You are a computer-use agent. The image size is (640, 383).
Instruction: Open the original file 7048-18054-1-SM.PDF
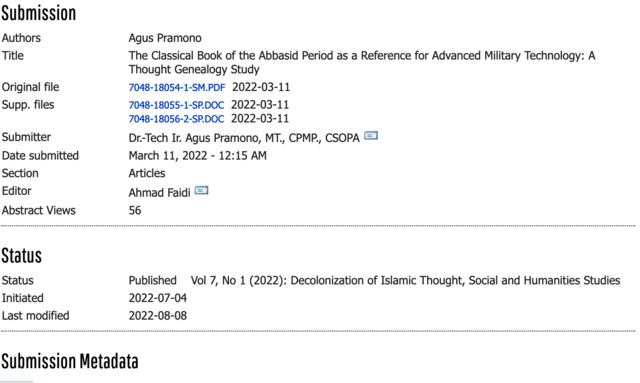[x=177, y=87]
